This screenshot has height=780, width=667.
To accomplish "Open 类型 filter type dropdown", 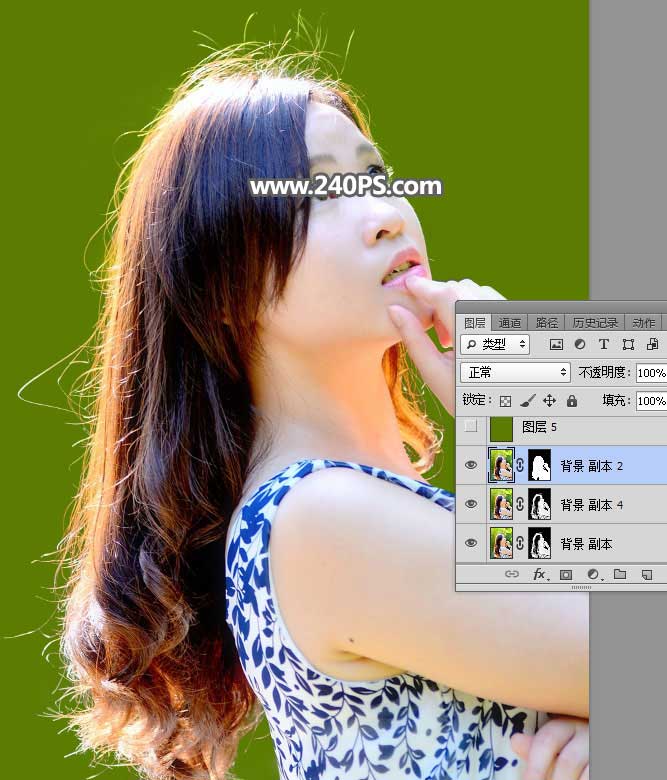I will [x=495, y=344].
